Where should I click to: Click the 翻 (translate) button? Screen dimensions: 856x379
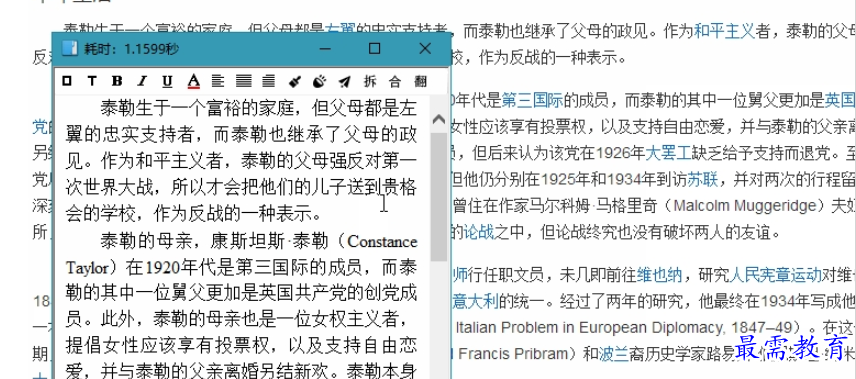(x=420, y=82)
